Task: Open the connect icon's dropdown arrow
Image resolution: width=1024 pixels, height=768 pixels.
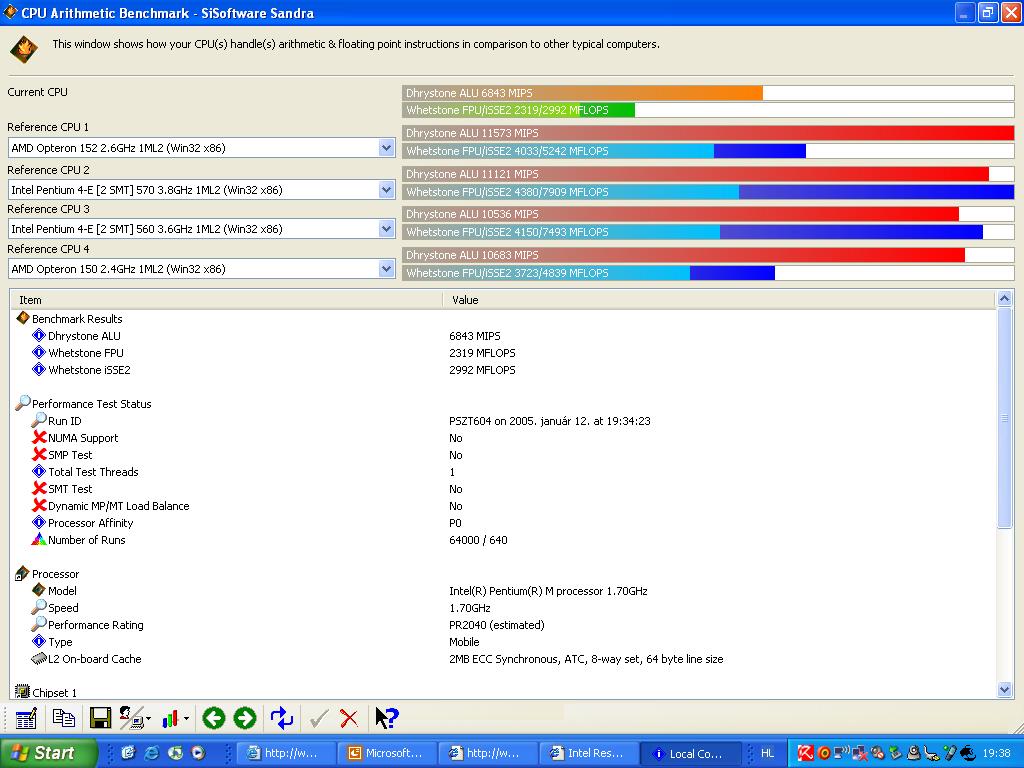Action: 148,719
